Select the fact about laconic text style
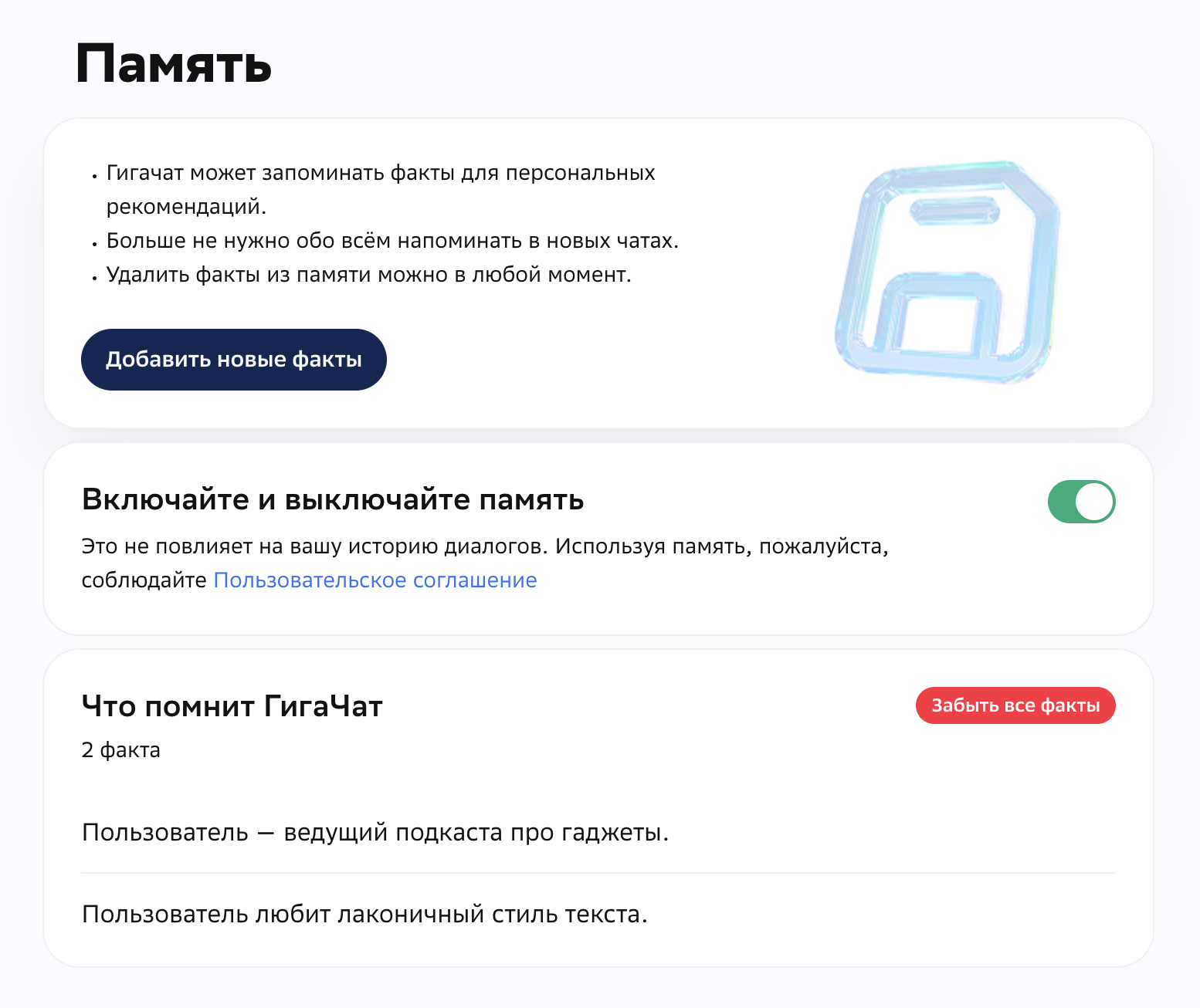This screenshot has width=1200, height=1008. (x=364, y=915)
